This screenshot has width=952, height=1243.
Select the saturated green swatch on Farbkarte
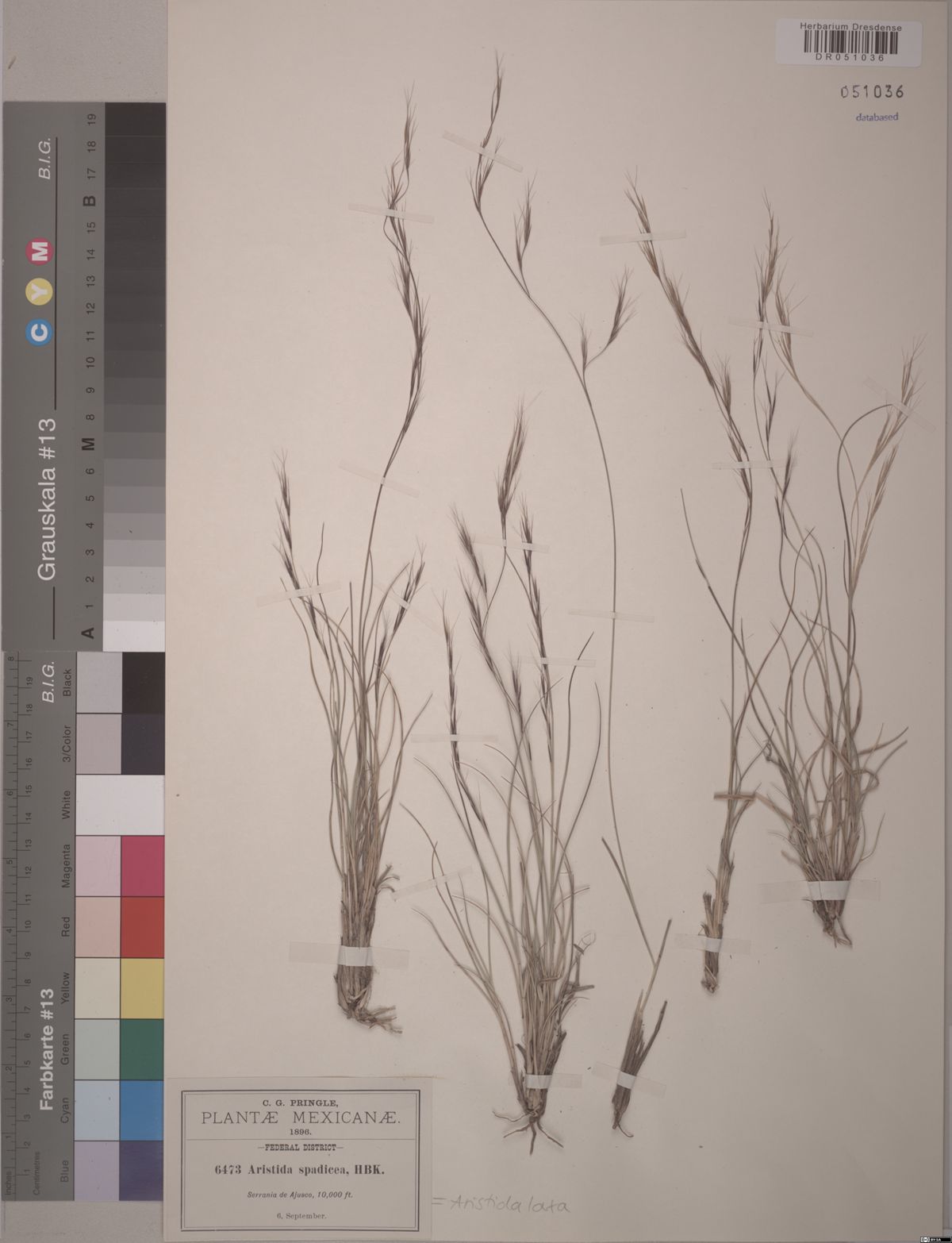[143, 1049]
